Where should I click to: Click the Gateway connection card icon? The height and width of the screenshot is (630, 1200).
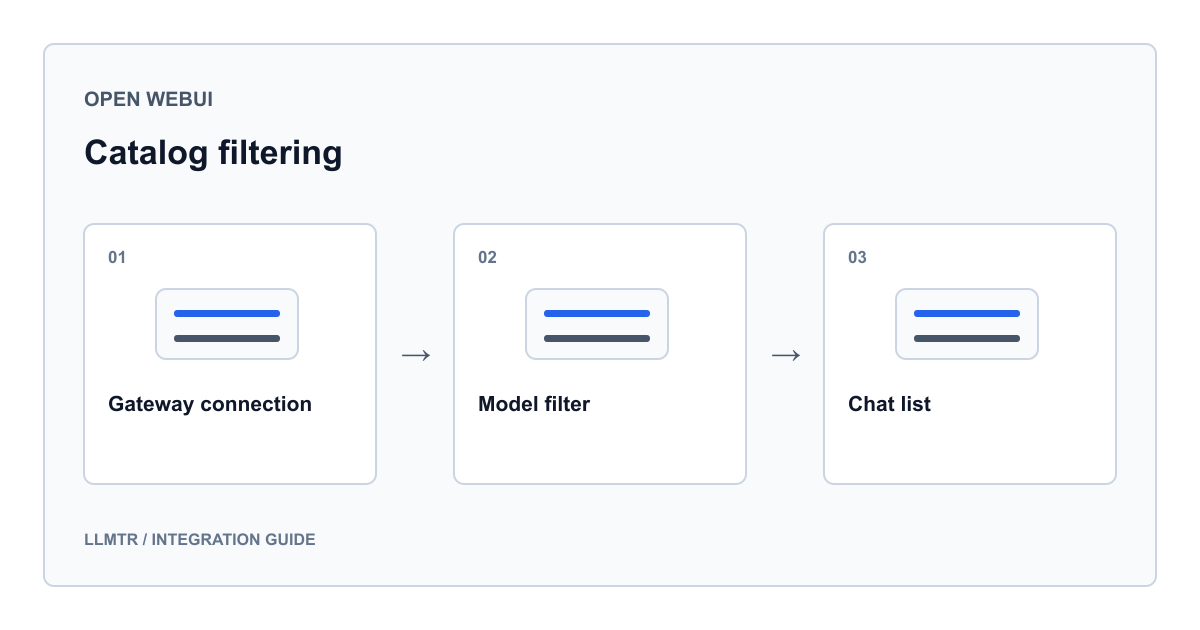point(227,324)
